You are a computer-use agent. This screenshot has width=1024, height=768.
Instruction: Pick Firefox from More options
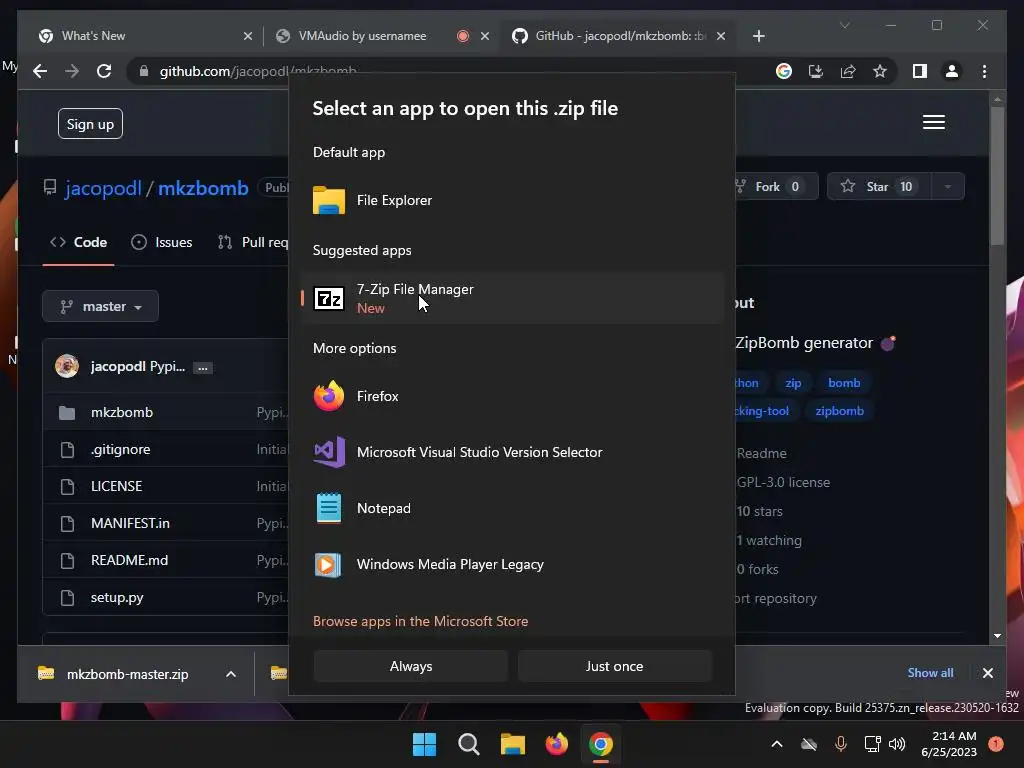512,396
